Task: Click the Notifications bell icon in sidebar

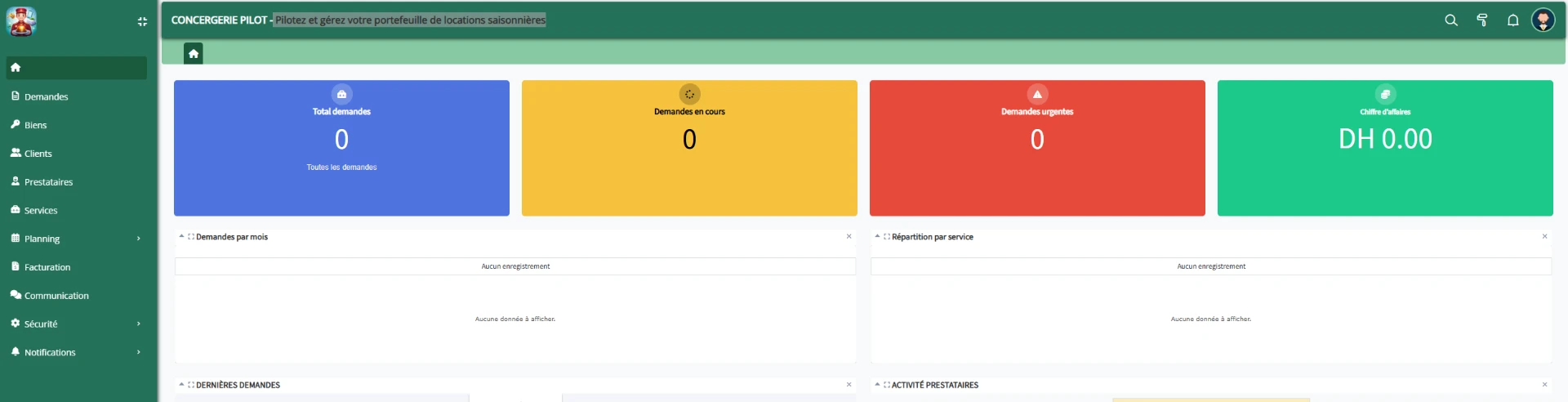Action: 16,351
